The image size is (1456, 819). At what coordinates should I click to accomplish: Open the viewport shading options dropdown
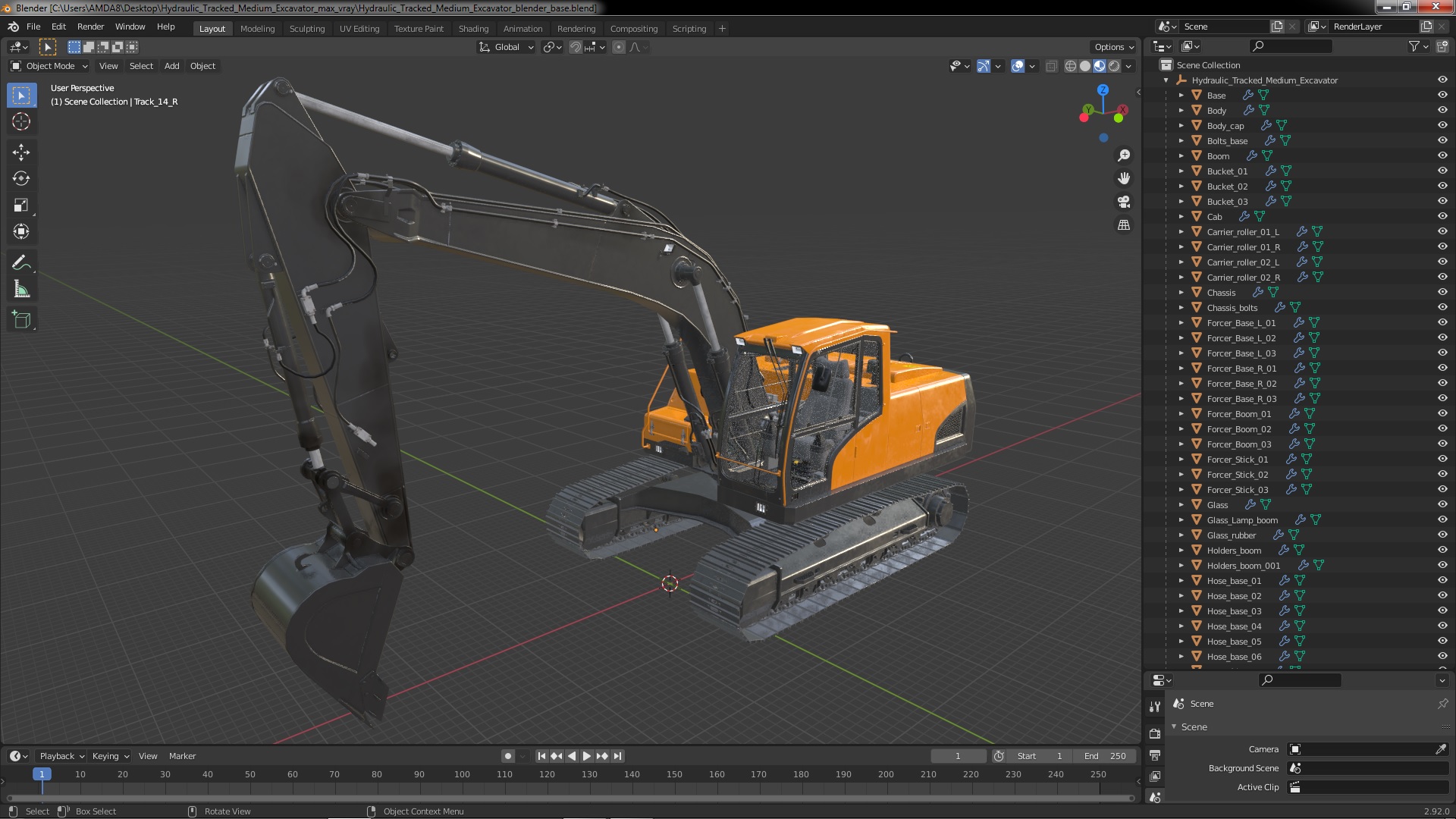click(1129, 66)
